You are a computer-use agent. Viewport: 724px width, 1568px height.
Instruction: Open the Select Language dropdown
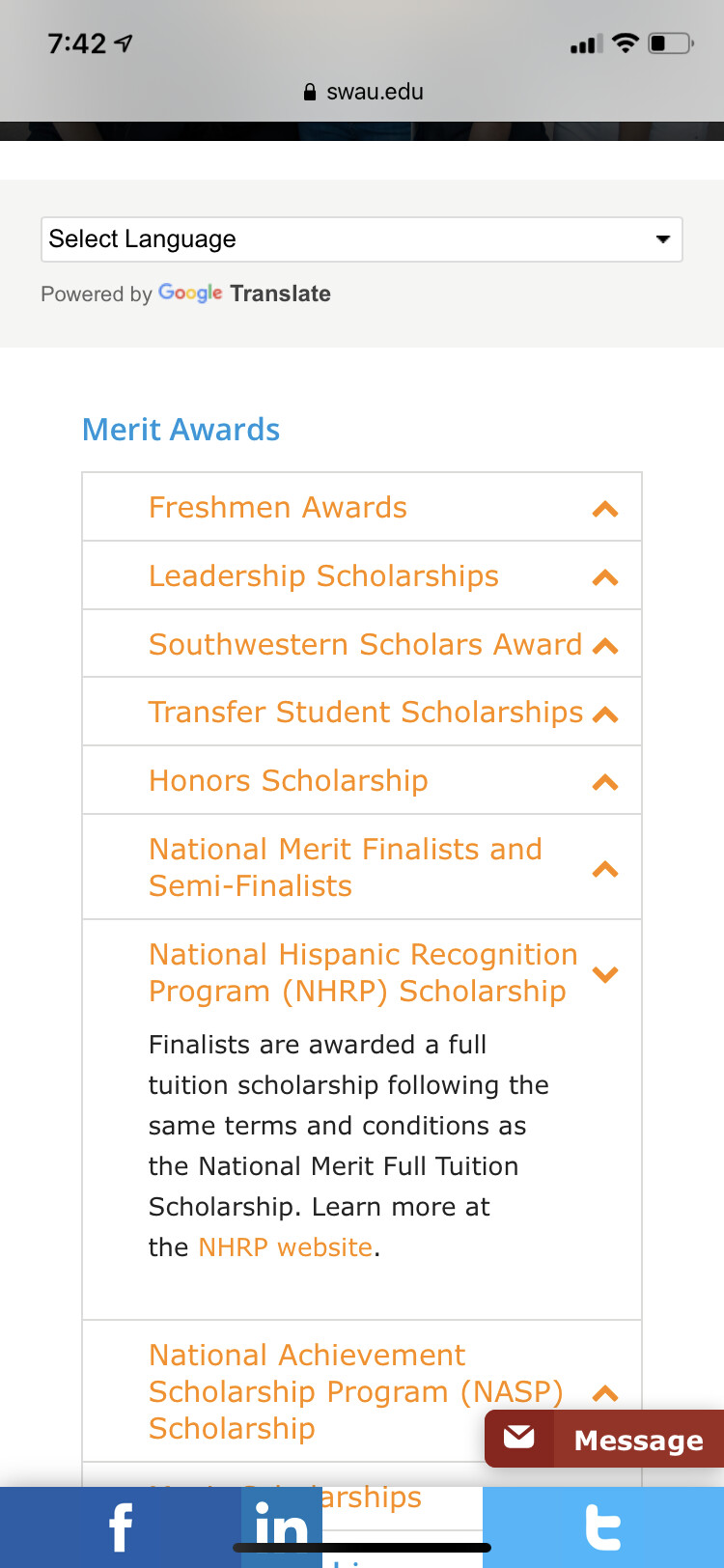(361, 239)
